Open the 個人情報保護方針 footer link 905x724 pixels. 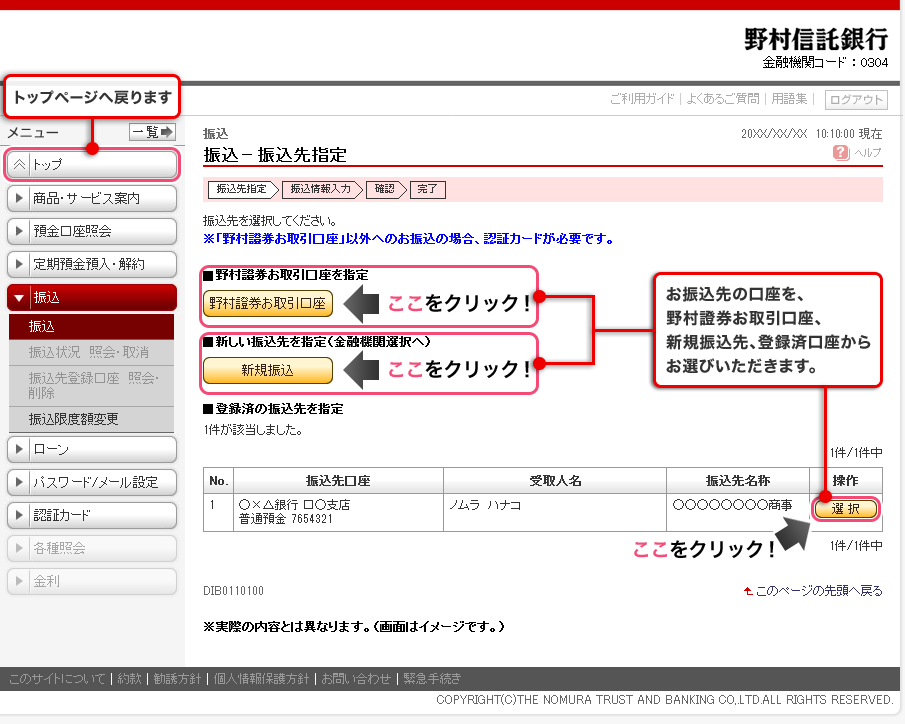point(261,678)
